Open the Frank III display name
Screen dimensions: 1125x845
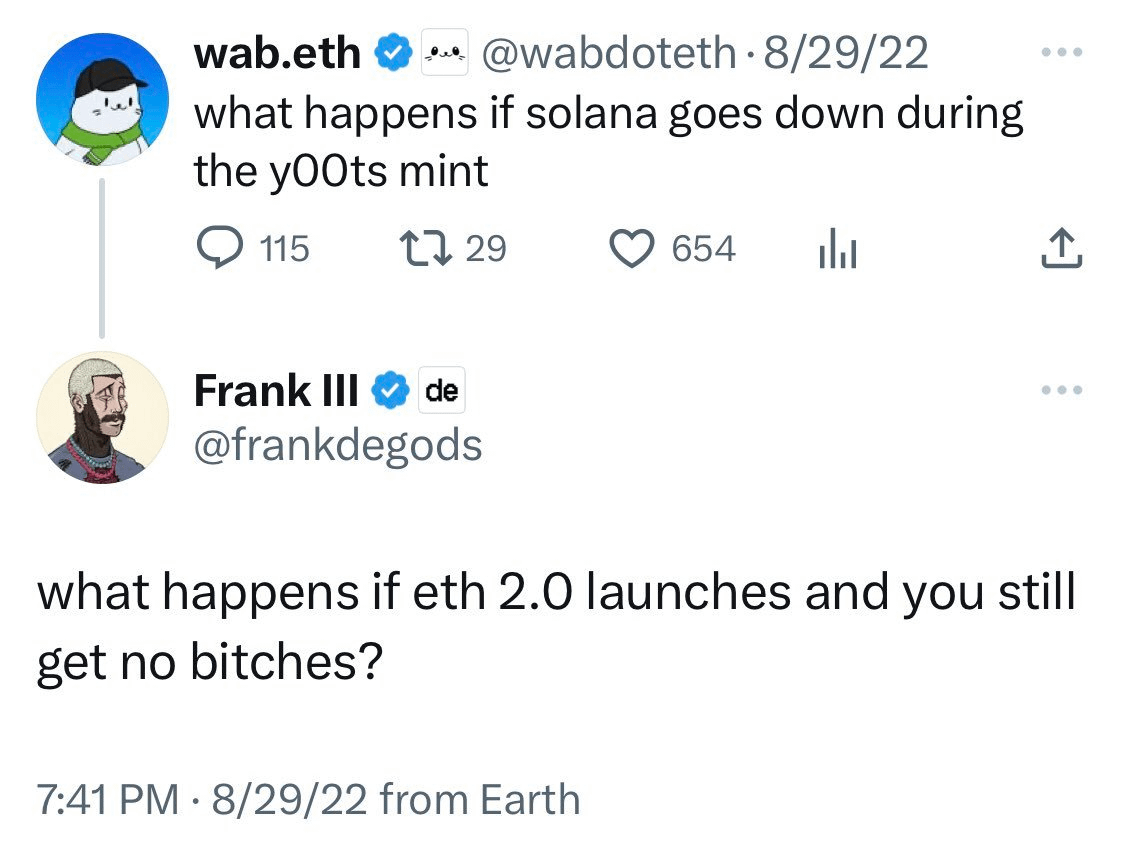(276, 390)
